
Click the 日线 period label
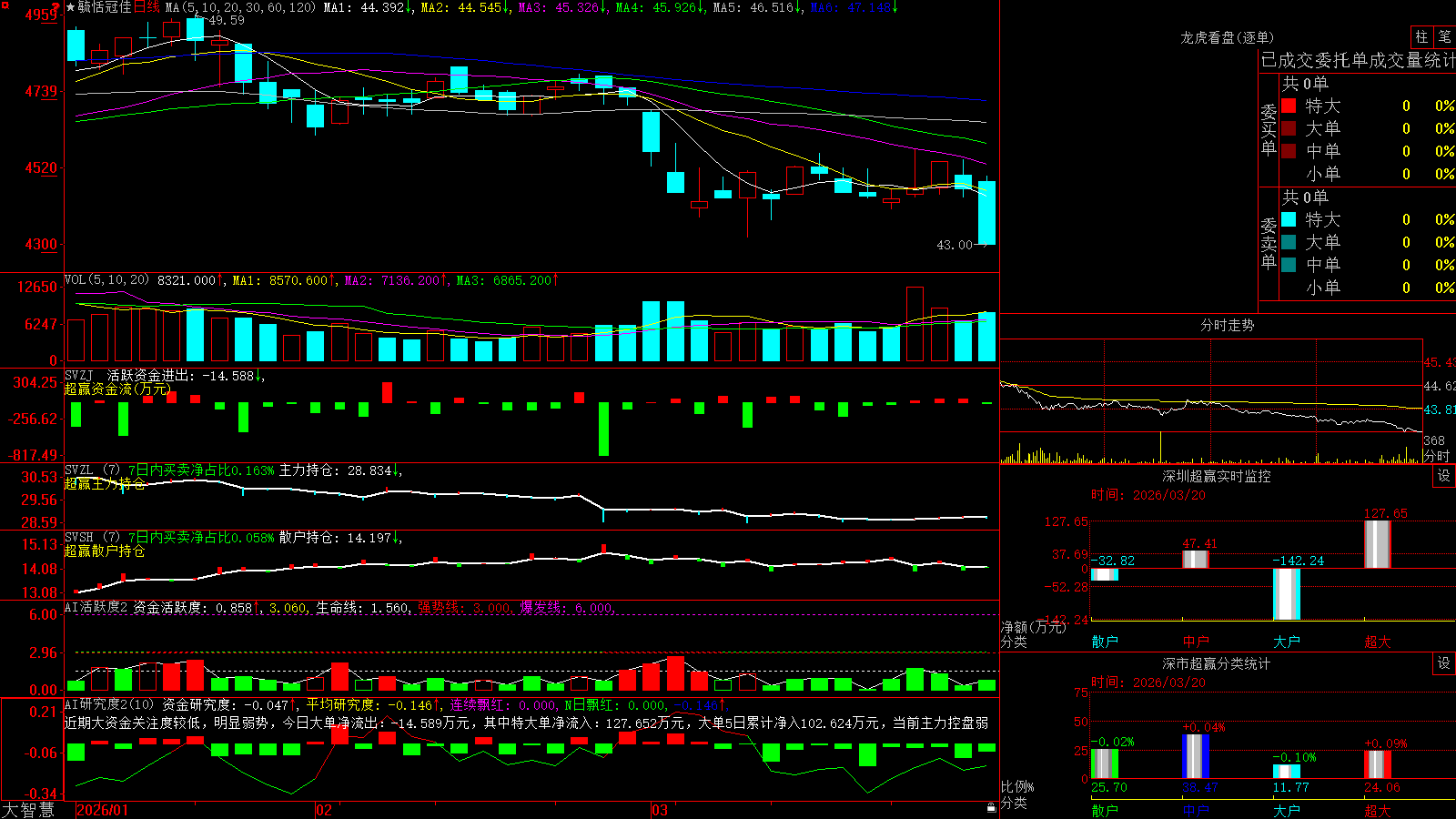point(147,7)
